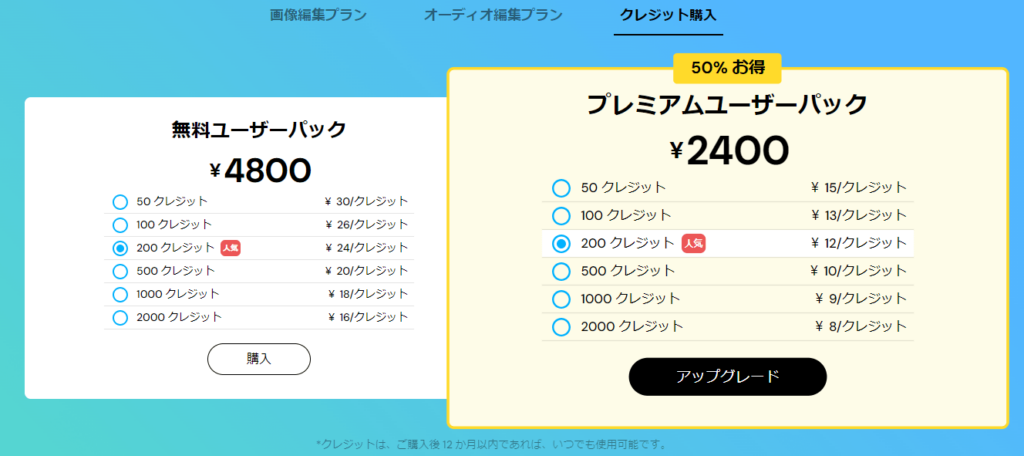Select 200 credits radio in premium pack

[x=561, y=244]
